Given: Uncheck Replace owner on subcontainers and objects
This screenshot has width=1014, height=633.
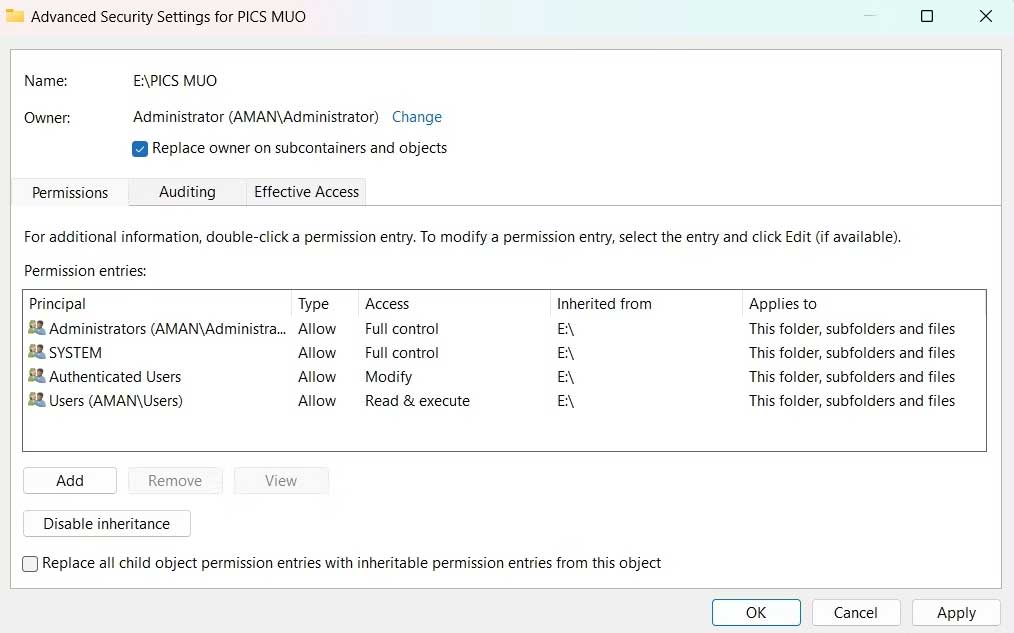Looking at the screenshot, I should pyautogui.click(x=139, y=147).
